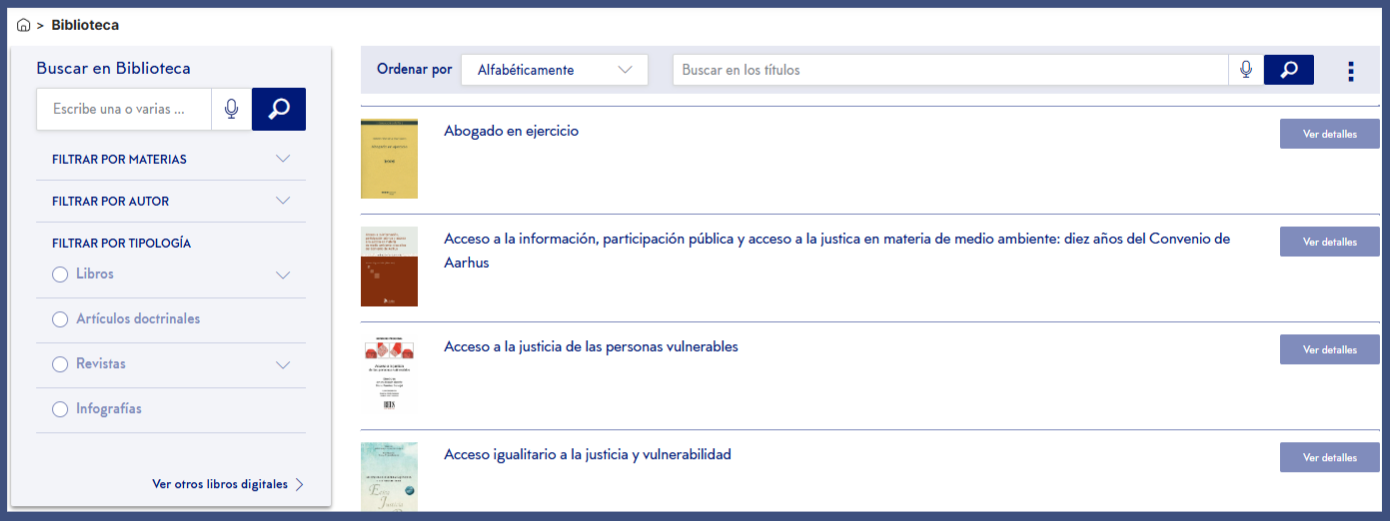Click the Buscar en los títulos field
This screenshot has height=521, width=1390.
949,70
